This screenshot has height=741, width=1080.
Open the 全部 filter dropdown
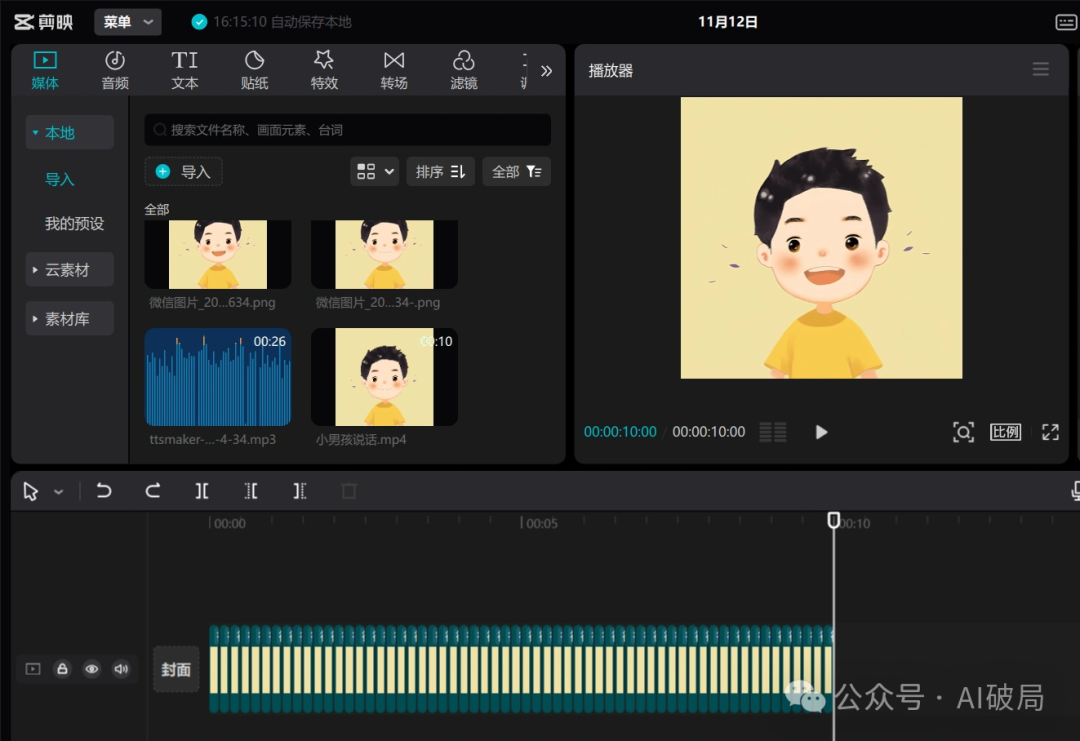coord(517,171)
